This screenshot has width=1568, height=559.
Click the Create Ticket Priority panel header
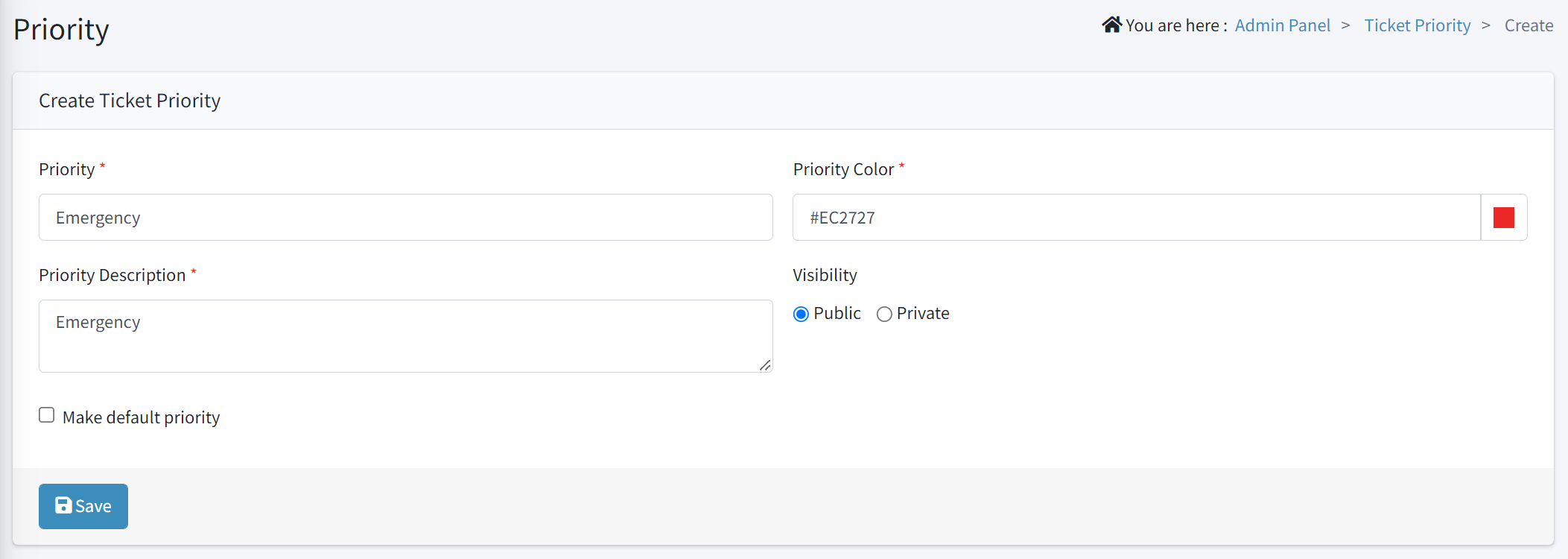click(x=129, y=101)
